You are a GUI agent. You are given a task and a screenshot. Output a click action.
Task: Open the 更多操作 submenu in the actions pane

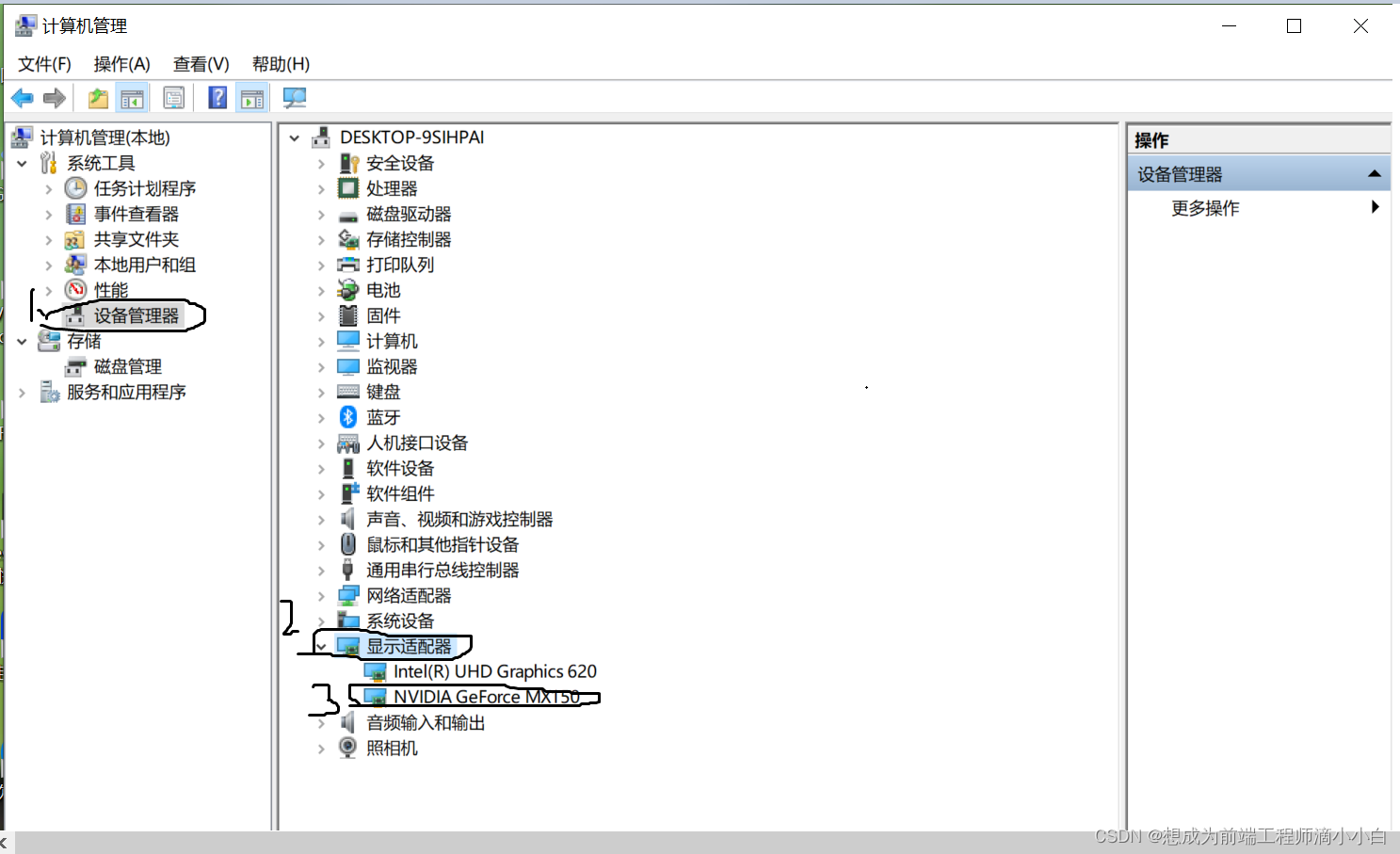tap(1204, 207)
